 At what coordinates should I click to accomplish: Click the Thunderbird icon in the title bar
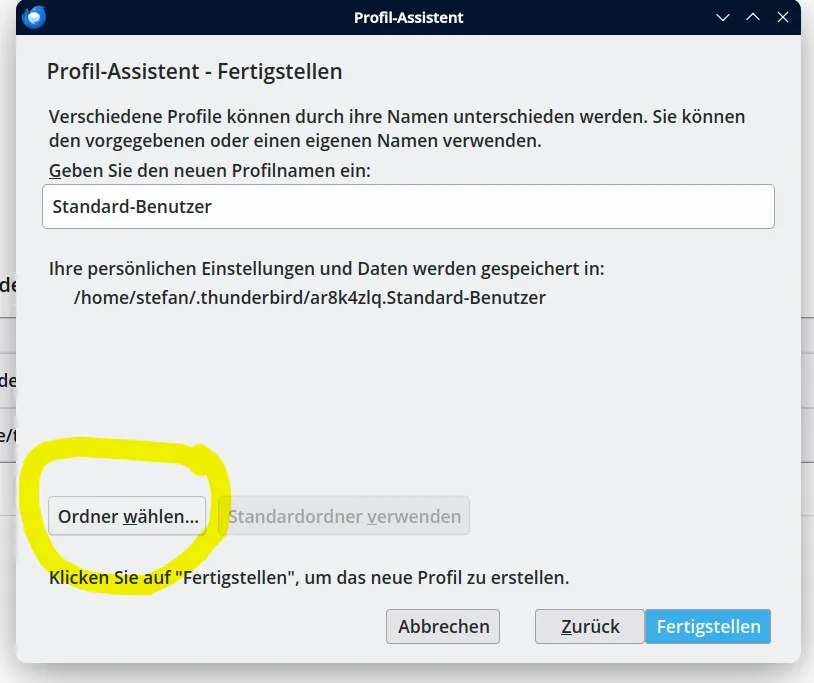(x=34, y=17)
